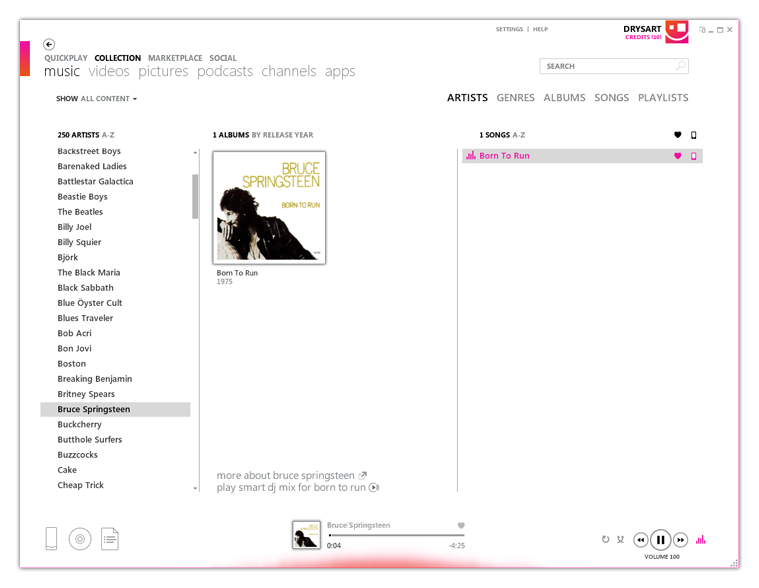
Task: Click the artist list scroll up arrow
Action: 195,152
